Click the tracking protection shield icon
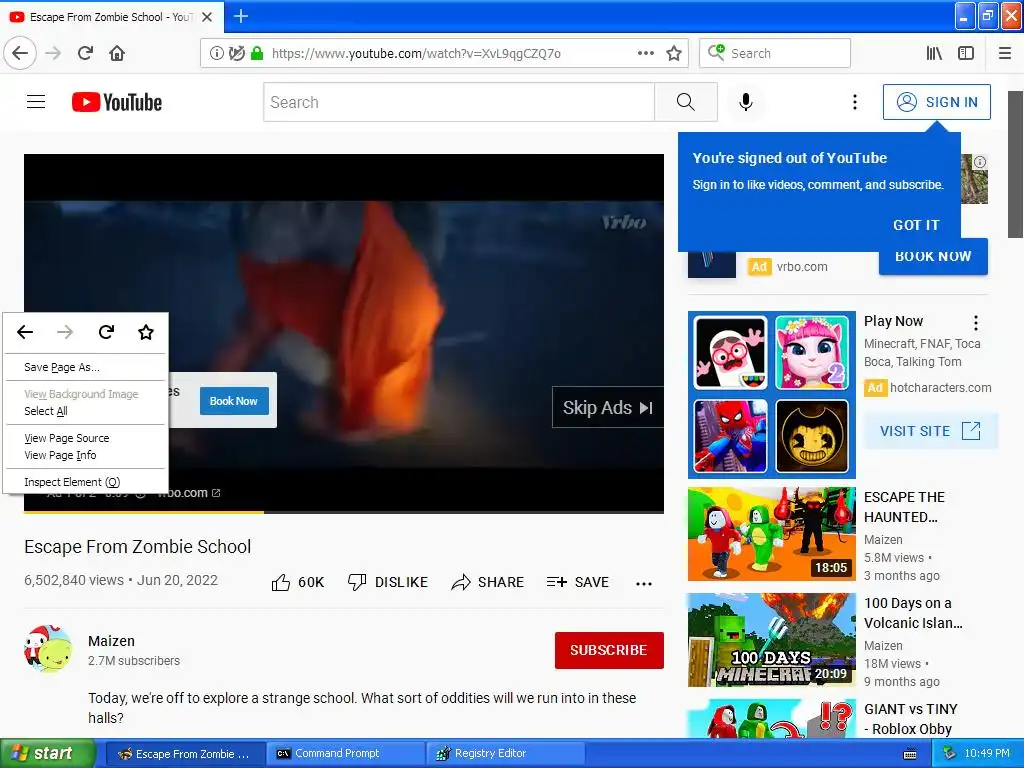This screenshot has height=768, width=1024. click(236, 53)
